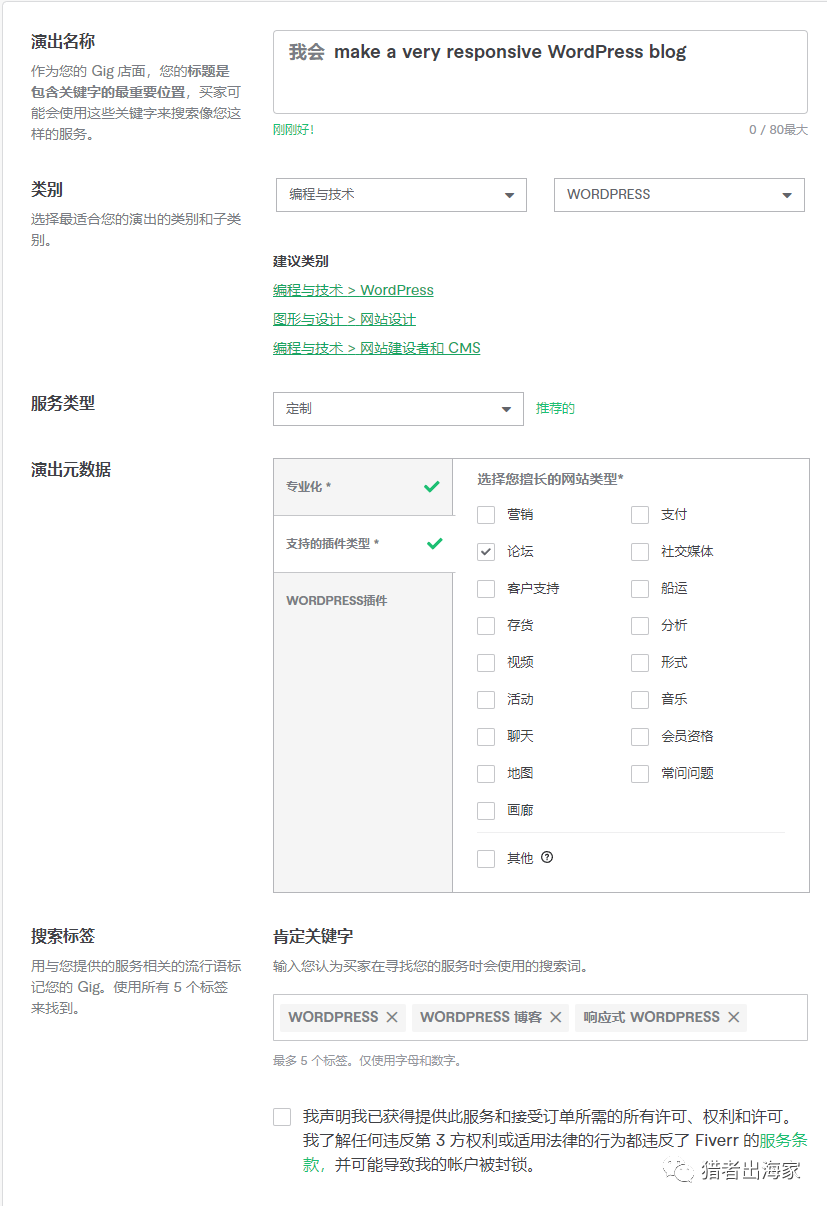This screenshot has width=827, height=1206.
Task: Check the 社交媒体 checkbox
Action: pyautogui.click(x=640, y=552)
